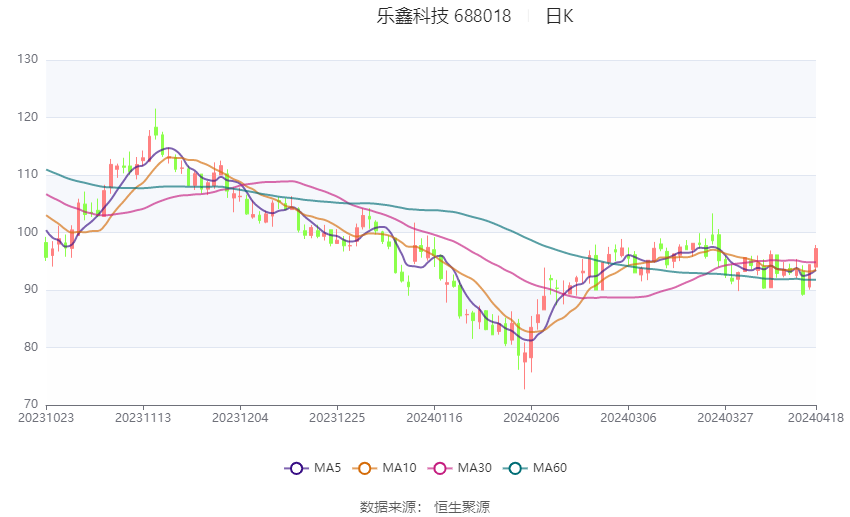Click the y-axis value 90
The width and height of the screenshot is (850, 517).
(x=31, y=289)
